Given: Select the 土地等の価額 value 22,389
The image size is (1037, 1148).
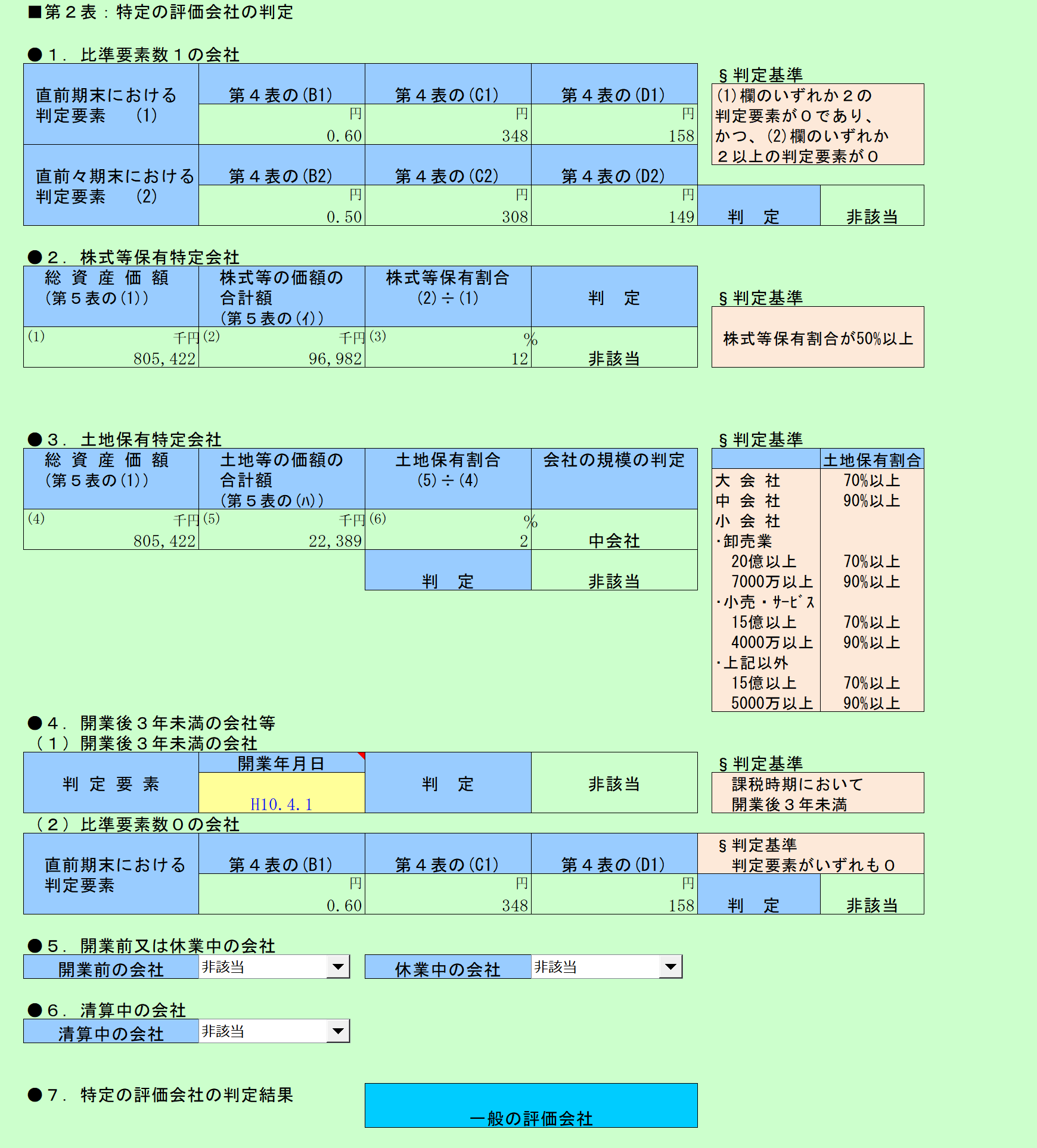Looking at the screenshot, I should [281, 530].
